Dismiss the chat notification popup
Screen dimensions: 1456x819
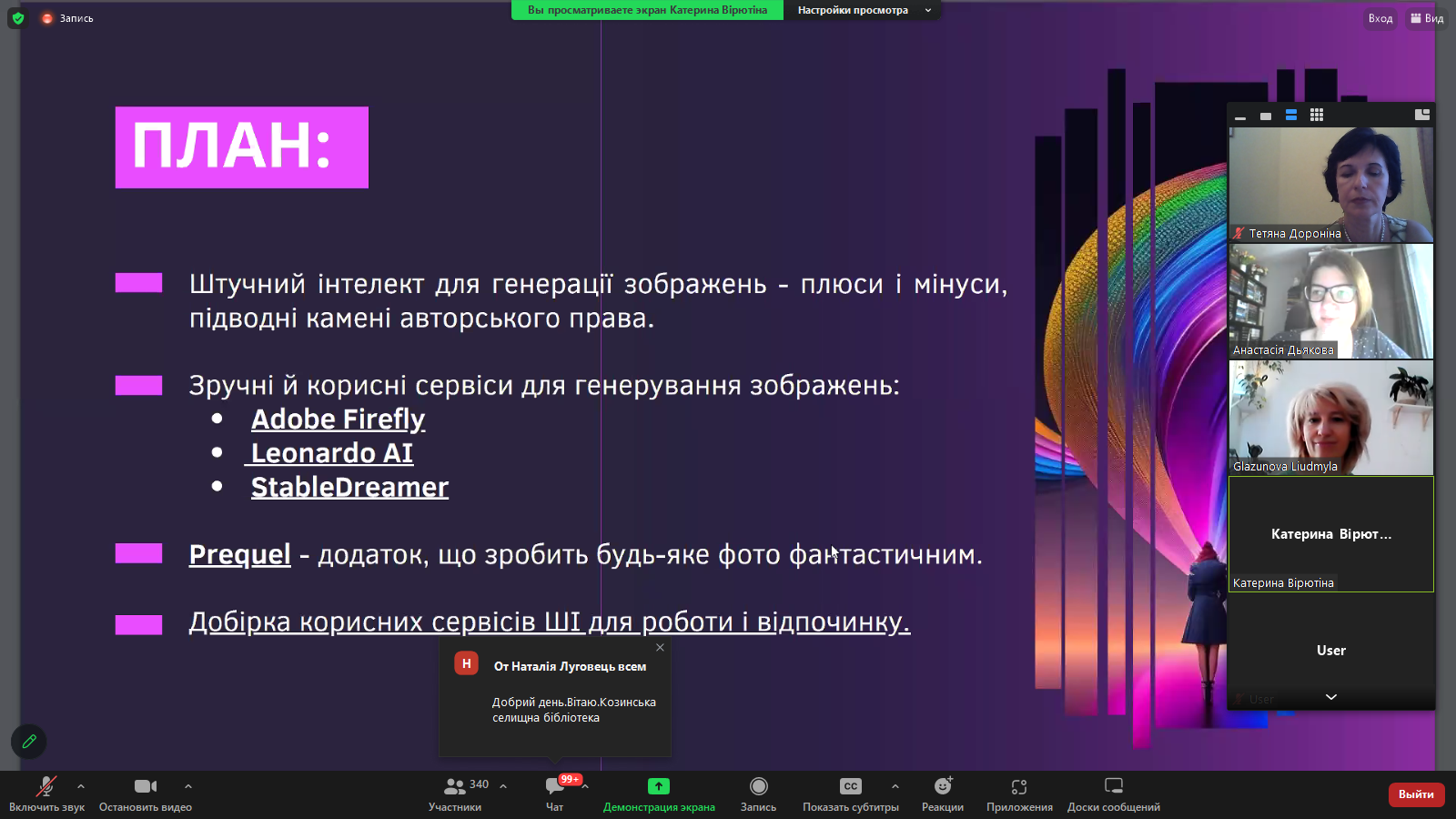tap(660, 648)
